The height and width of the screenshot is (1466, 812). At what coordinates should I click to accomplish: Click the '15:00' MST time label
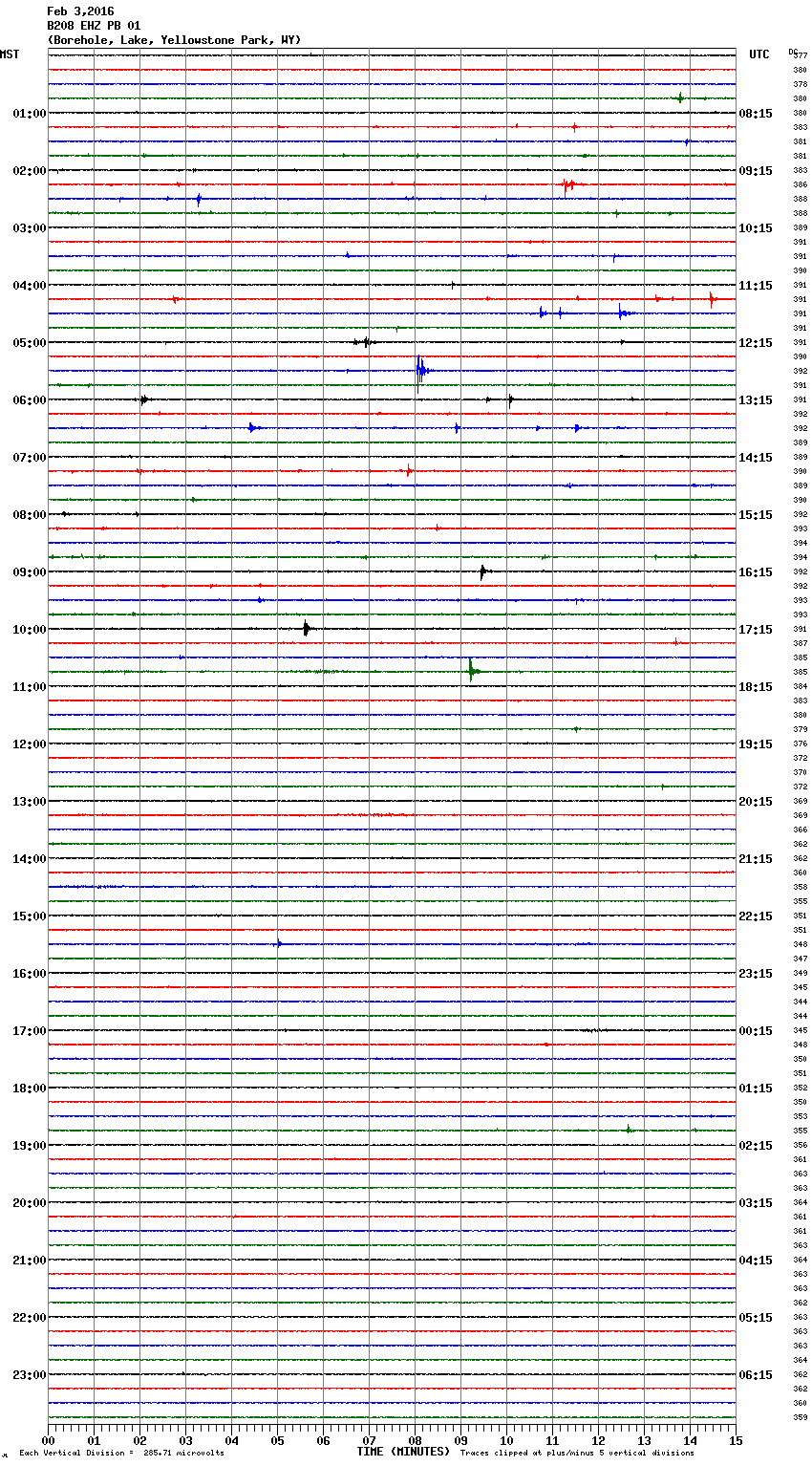pos(29,916)
